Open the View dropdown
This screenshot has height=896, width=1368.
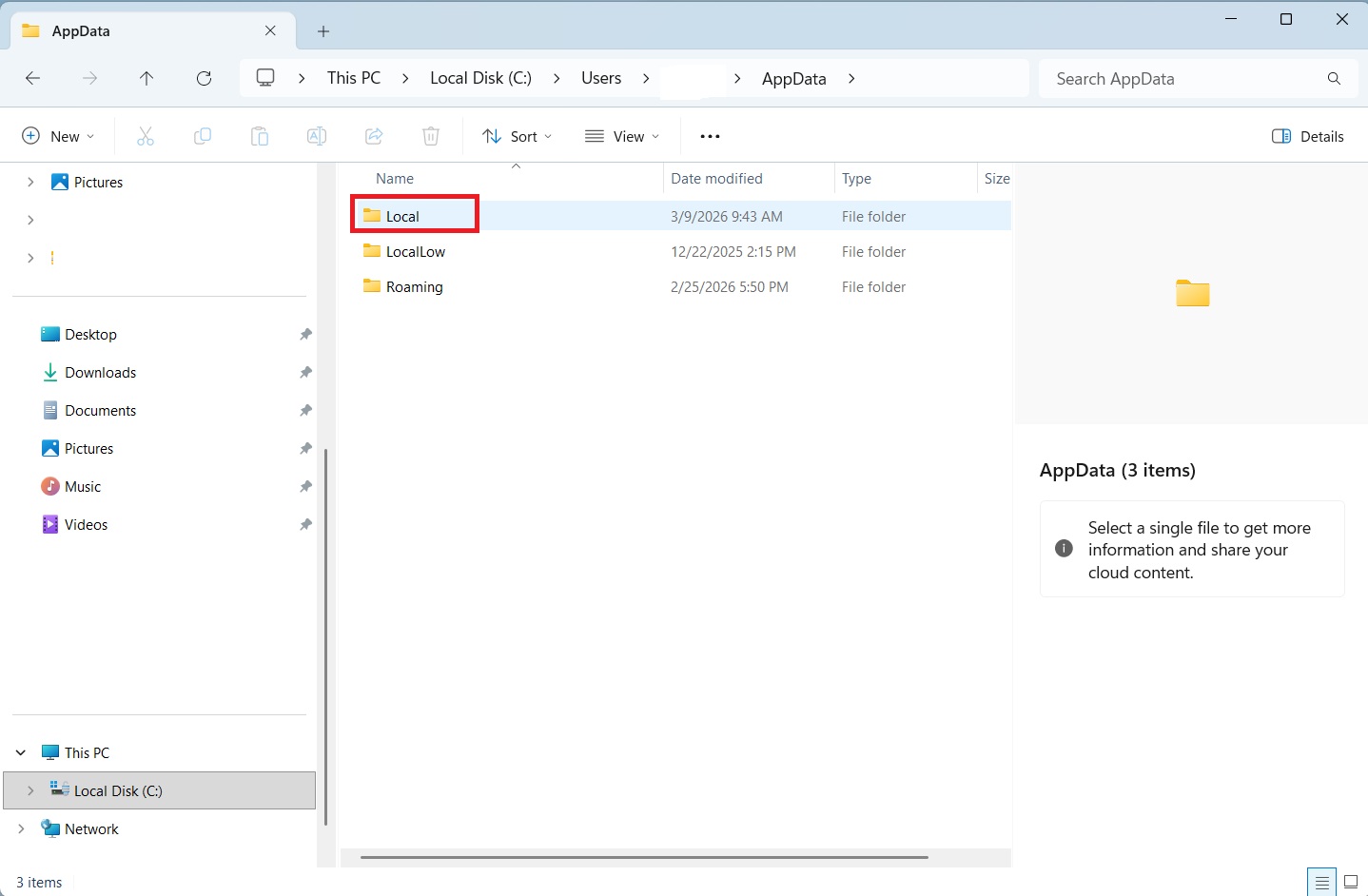(622, 137)
